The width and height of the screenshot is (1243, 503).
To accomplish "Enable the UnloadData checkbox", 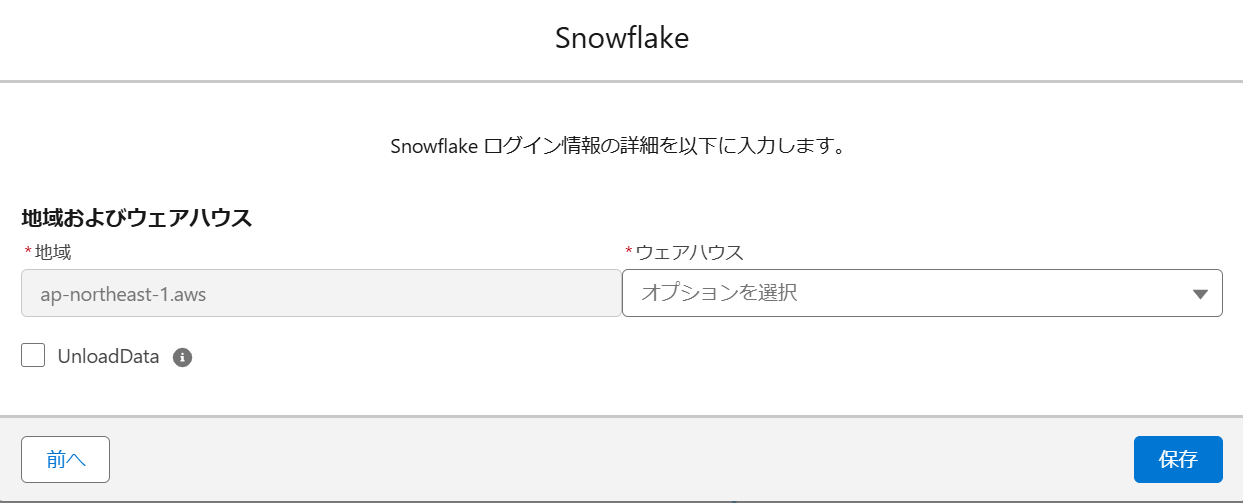I will click(x=34, y=356).
